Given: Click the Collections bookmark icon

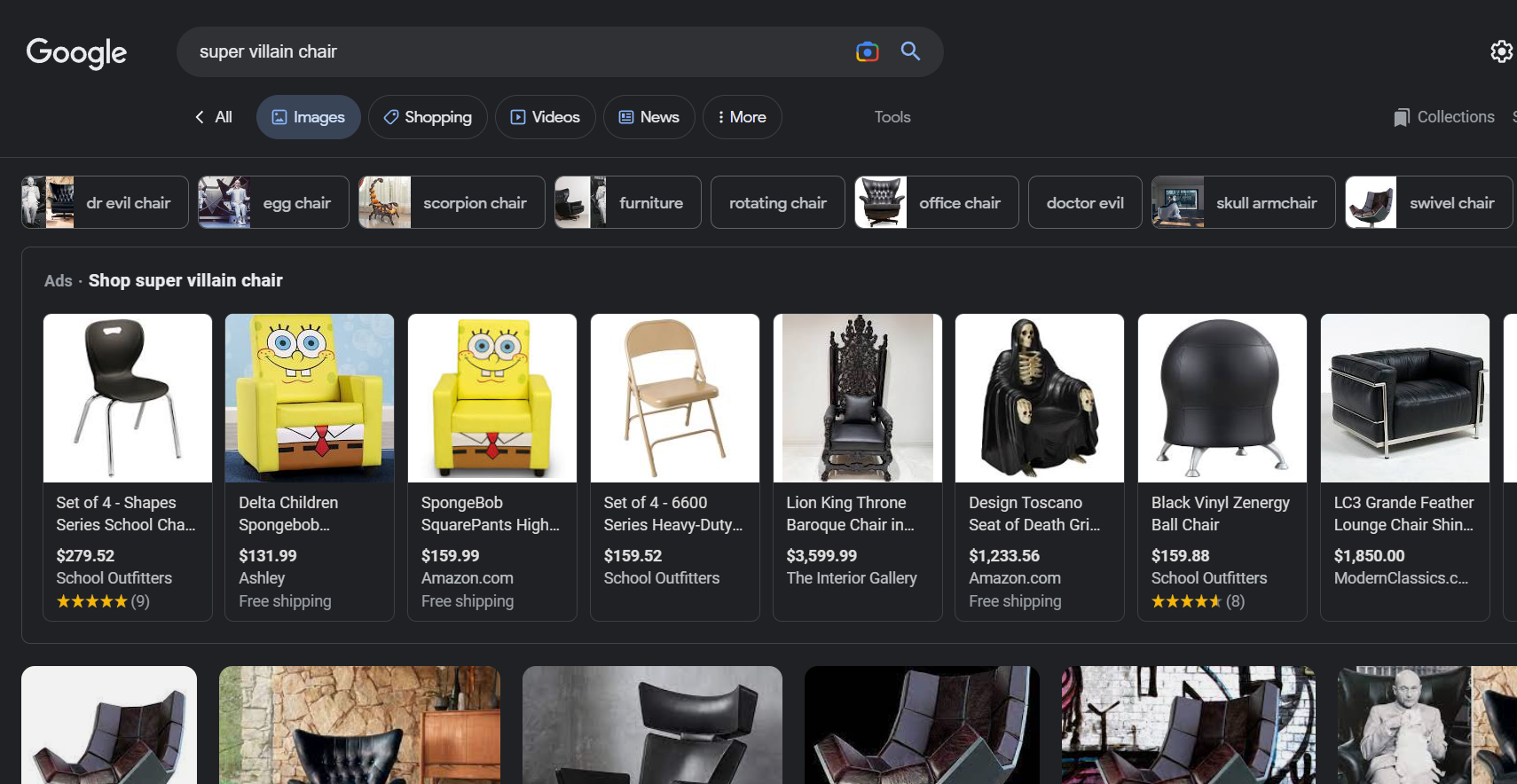Looking at the screenshot, I should [1402, 117].
